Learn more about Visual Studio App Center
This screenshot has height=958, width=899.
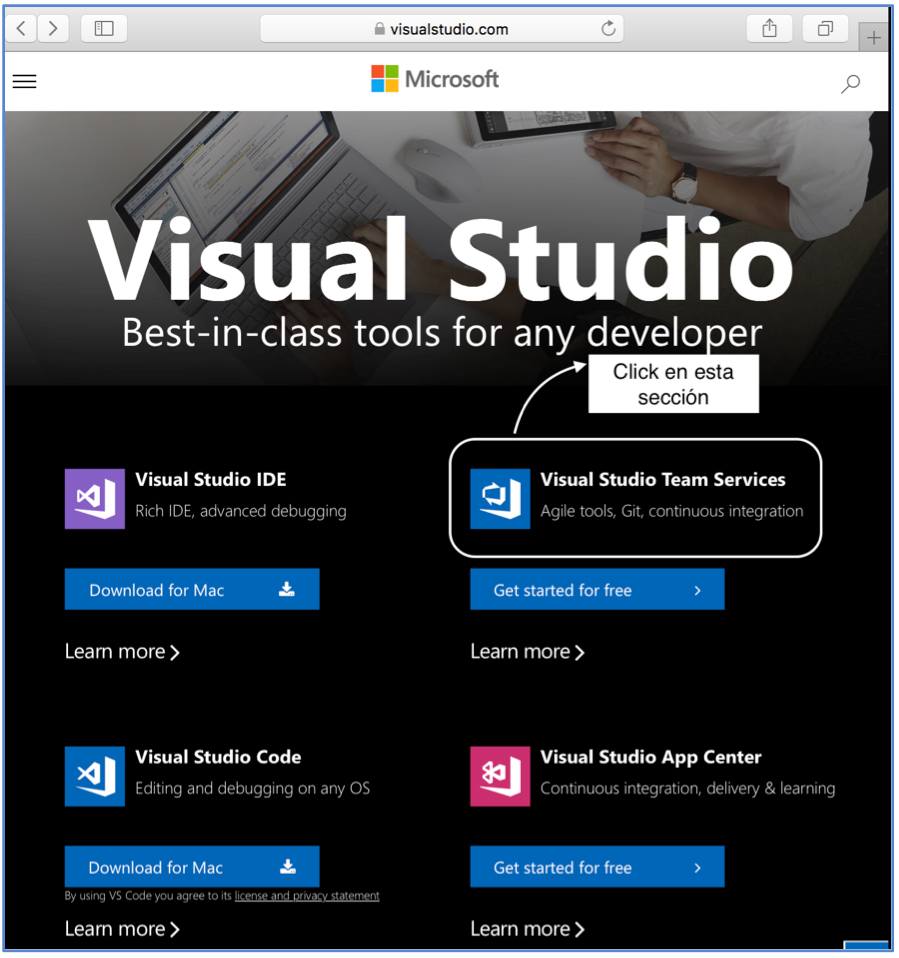point(527,929)
